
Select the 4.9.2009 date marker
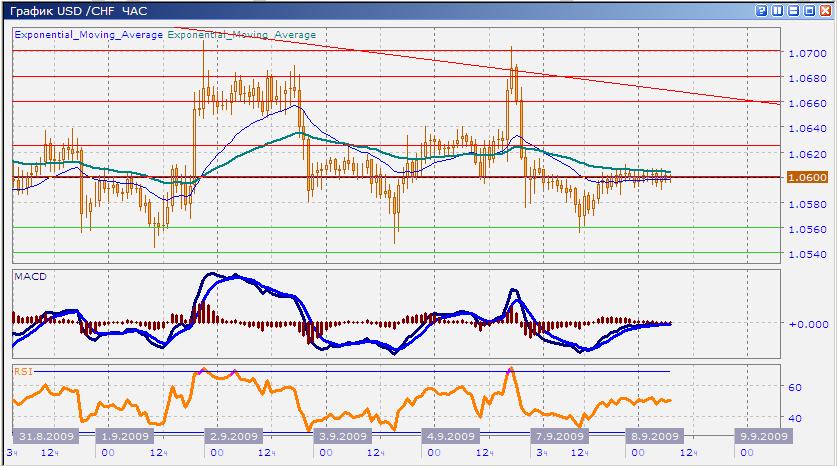449,437
